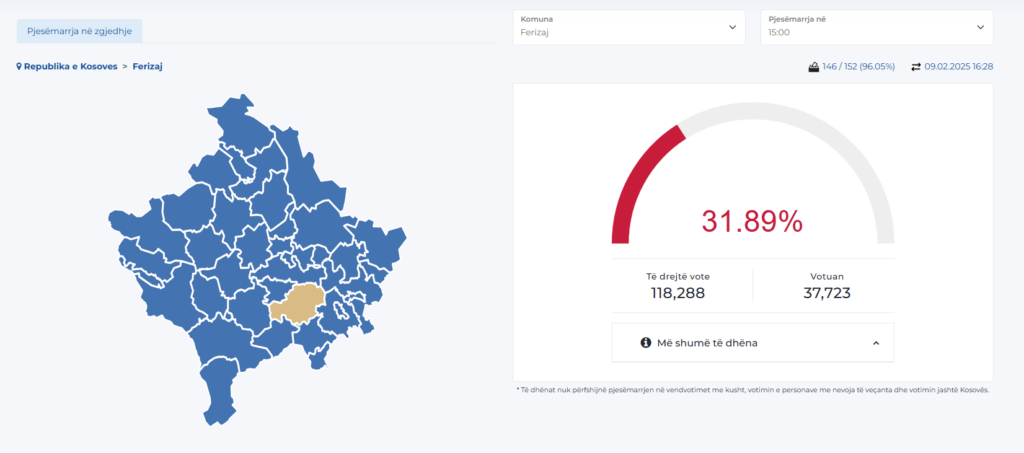Select the southernmost blue municipality on the map
The height and width of the screenshot is (453, 1024).
[220, 395]
